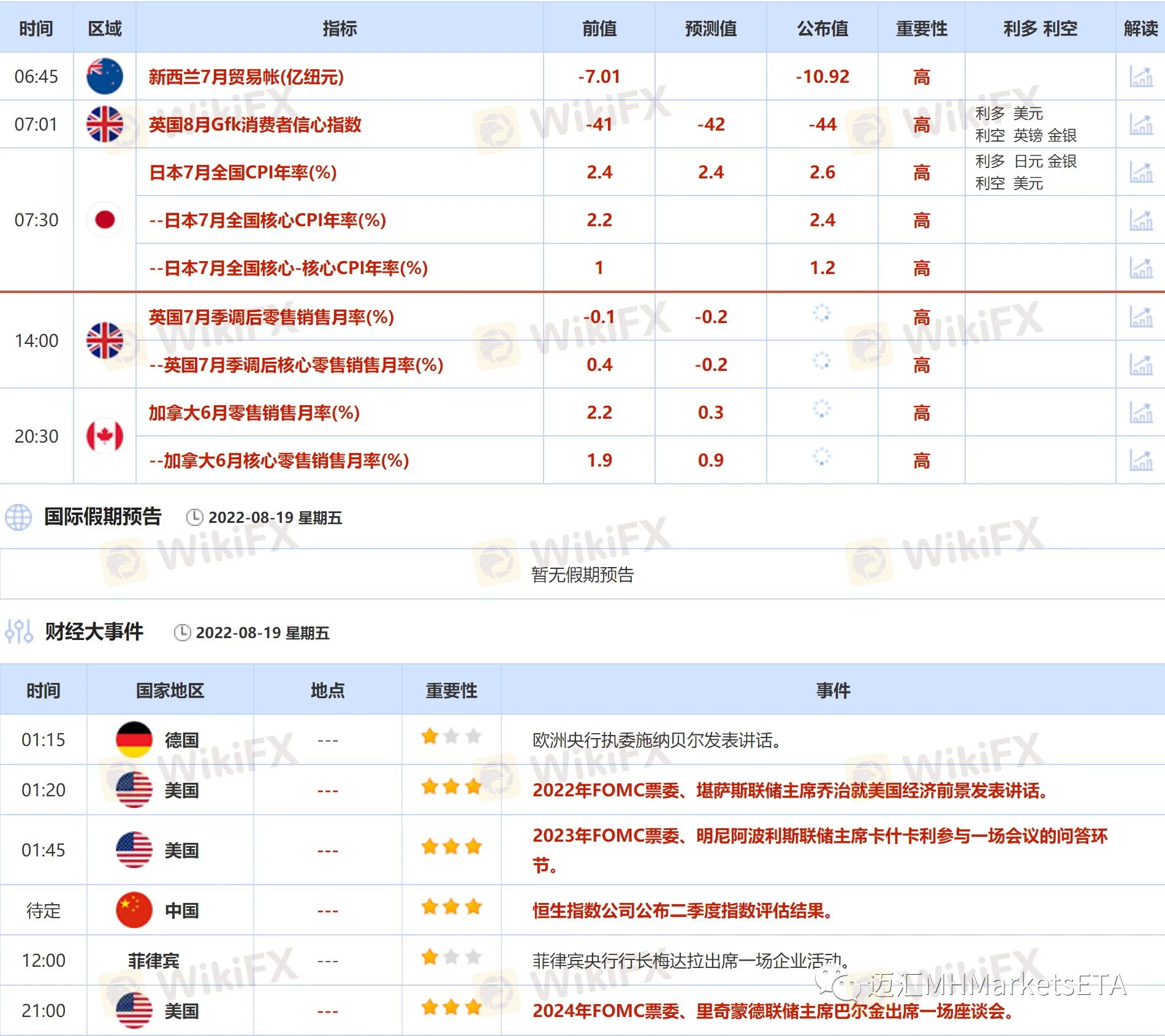Image resolution: width=1165 pixels, height=1036 pixels.
Task: Click the 前值 column header
Action: click(599, 28)
